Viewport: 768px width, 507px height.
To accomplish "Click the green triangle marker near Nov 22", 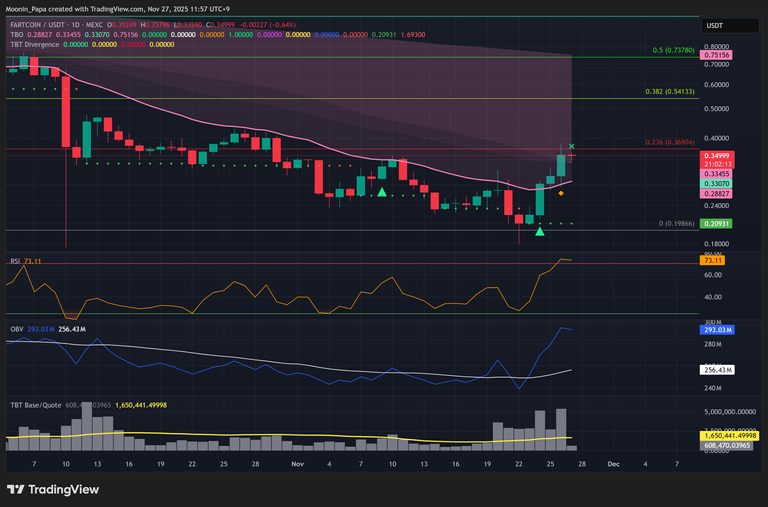I will pos(540,232).
